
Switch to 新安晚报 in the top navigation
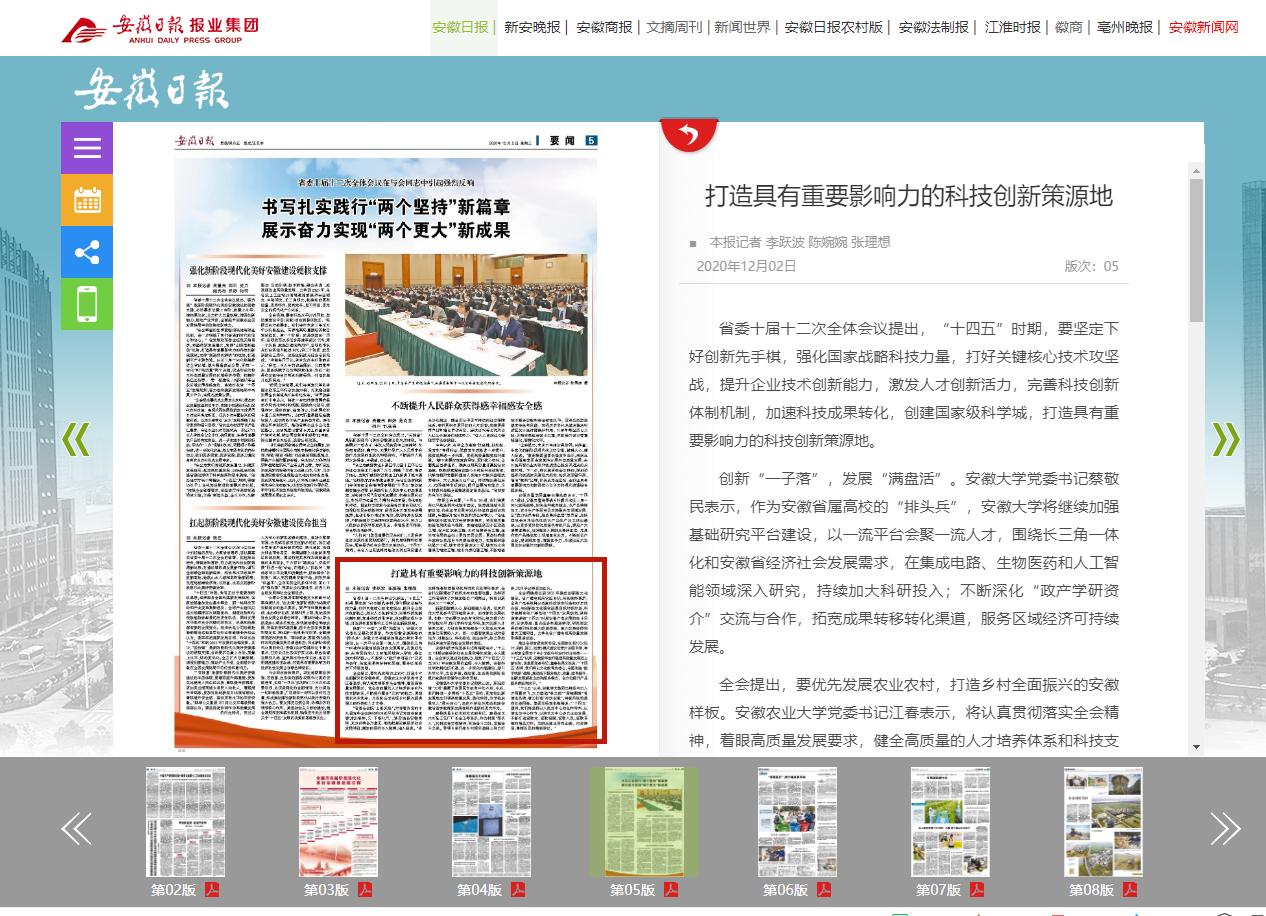(532, 27)
